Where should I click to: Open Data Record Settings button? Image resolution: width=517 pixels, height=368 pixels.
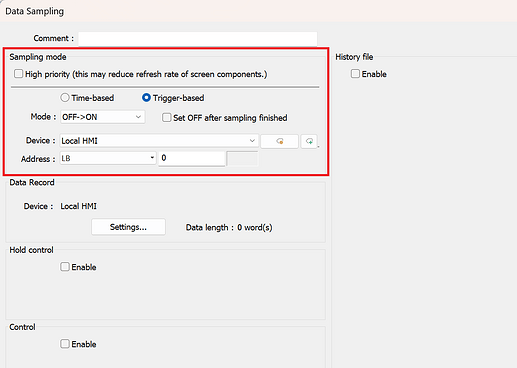click(x=128, y=227)
